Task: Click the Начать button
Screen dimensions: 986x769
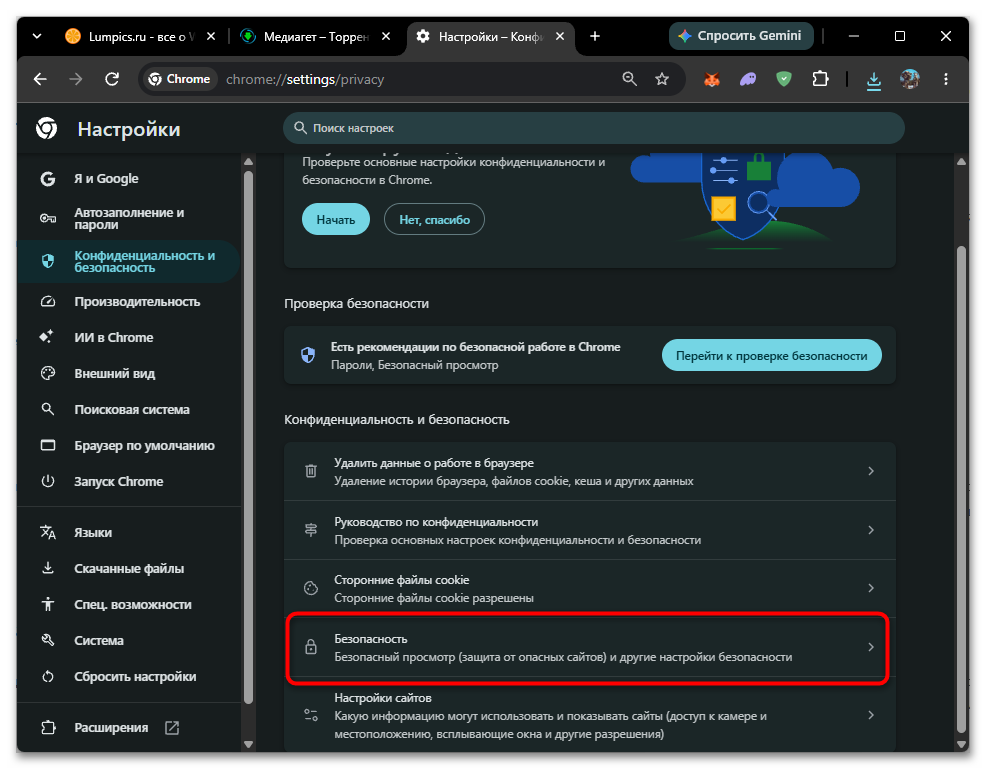Action: pos(336,219)
